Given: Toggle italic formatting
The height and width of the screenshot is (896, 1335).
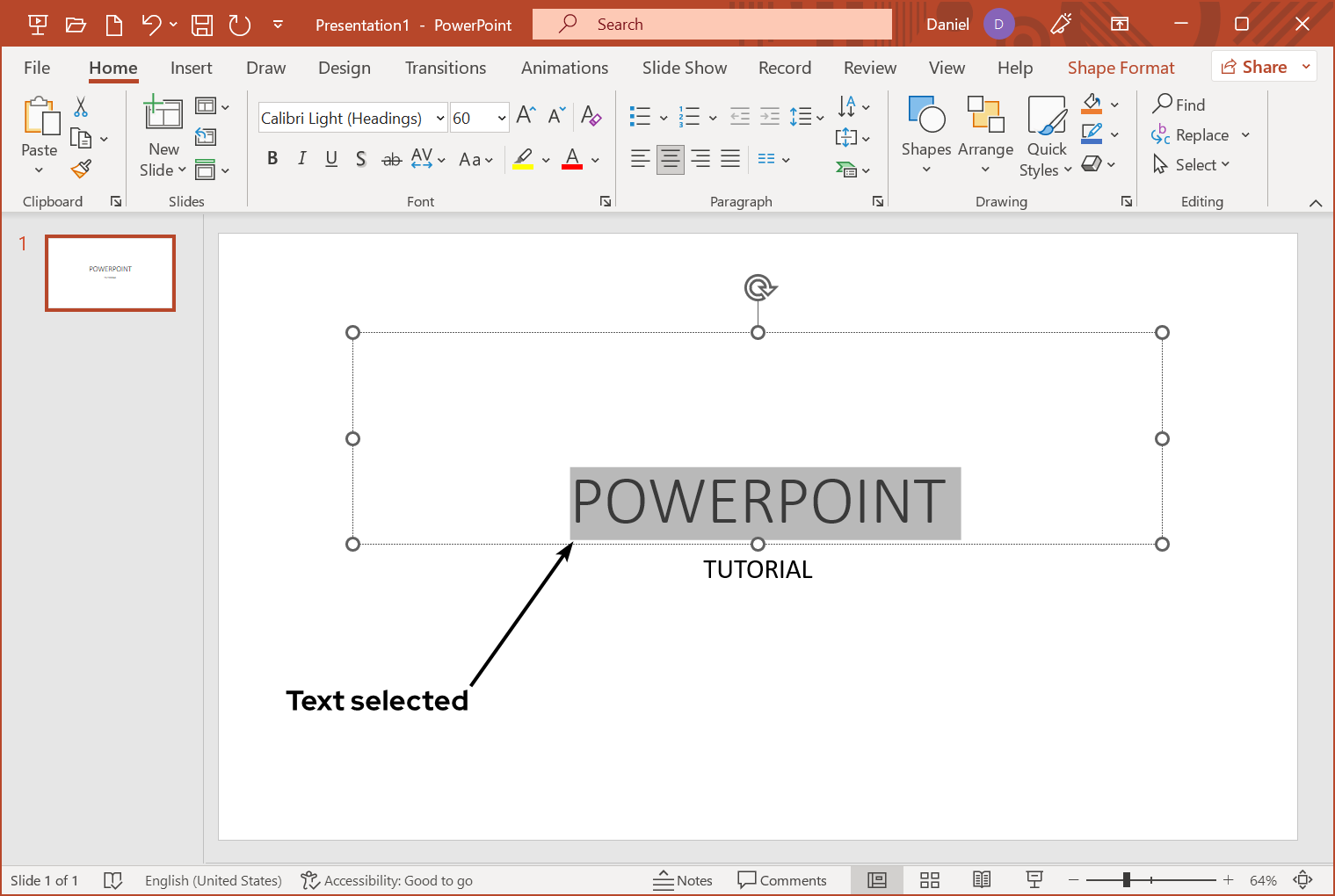Looking at the screenshot, I should tap(301, 158).
